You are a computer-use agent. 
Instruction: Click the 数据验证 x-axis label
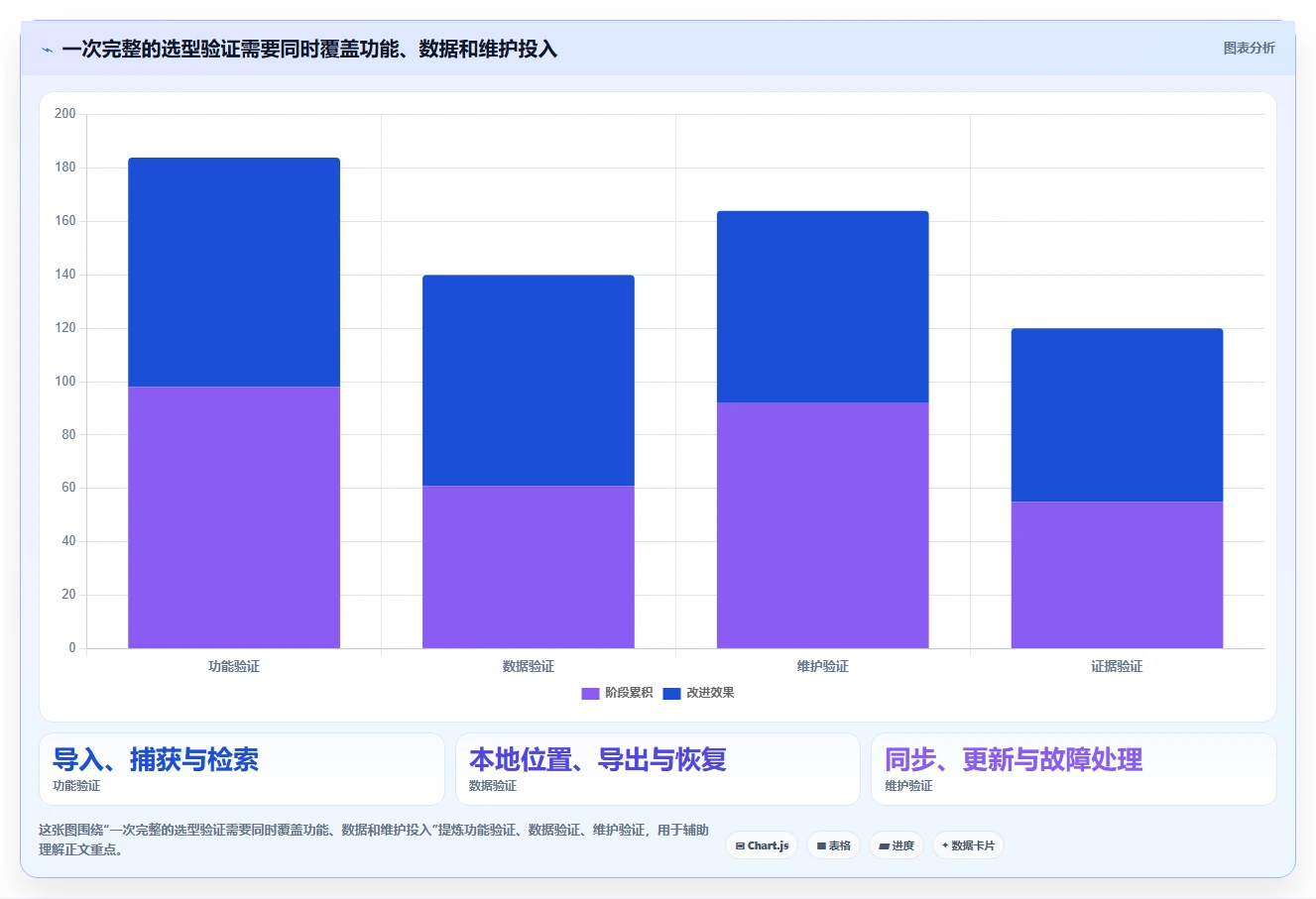point(529,666)
